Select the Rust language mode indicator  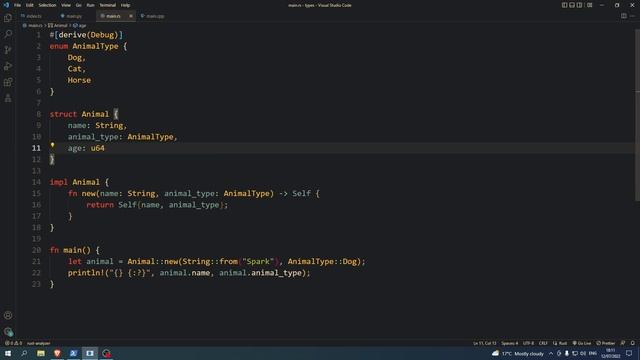coord(560,343)
